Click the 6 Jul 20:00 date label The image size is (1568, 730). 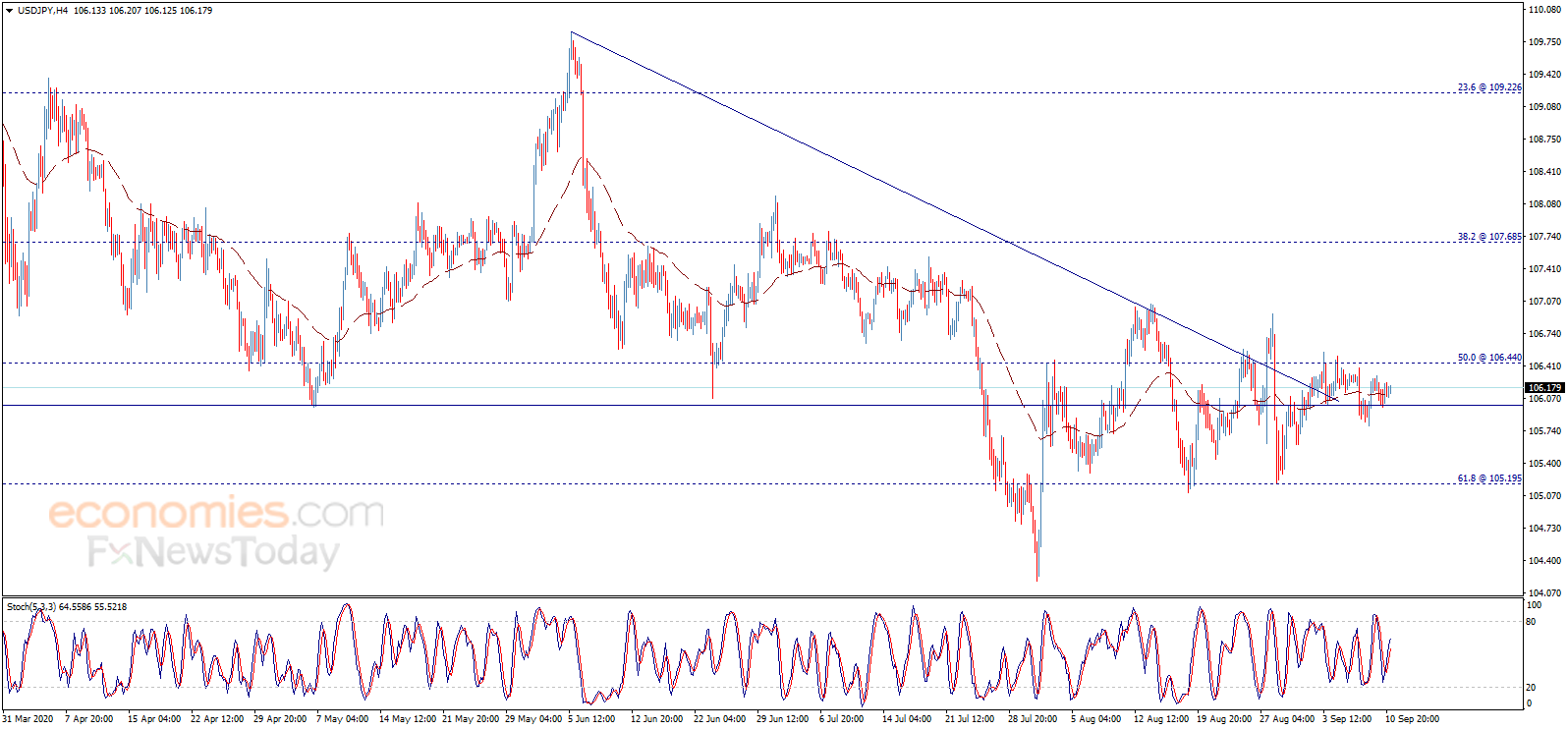point(841,719)
